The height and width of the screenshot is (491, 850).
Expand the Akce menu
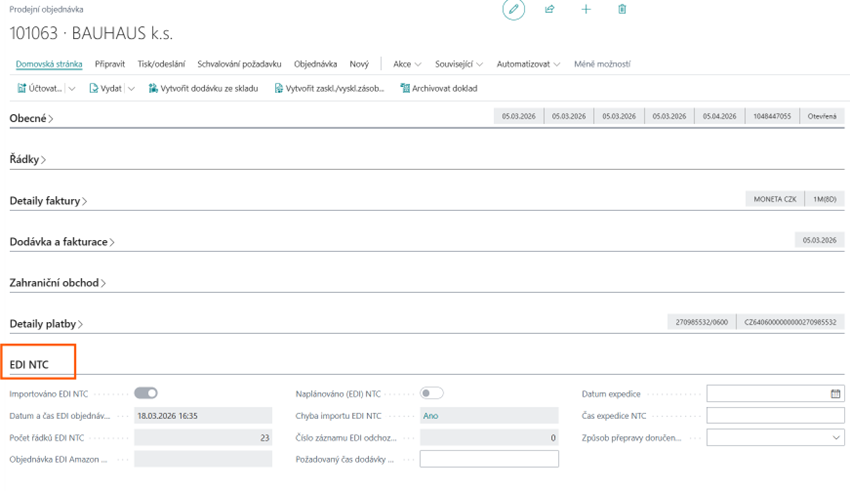pyautogui.click(x=407, y=64)
